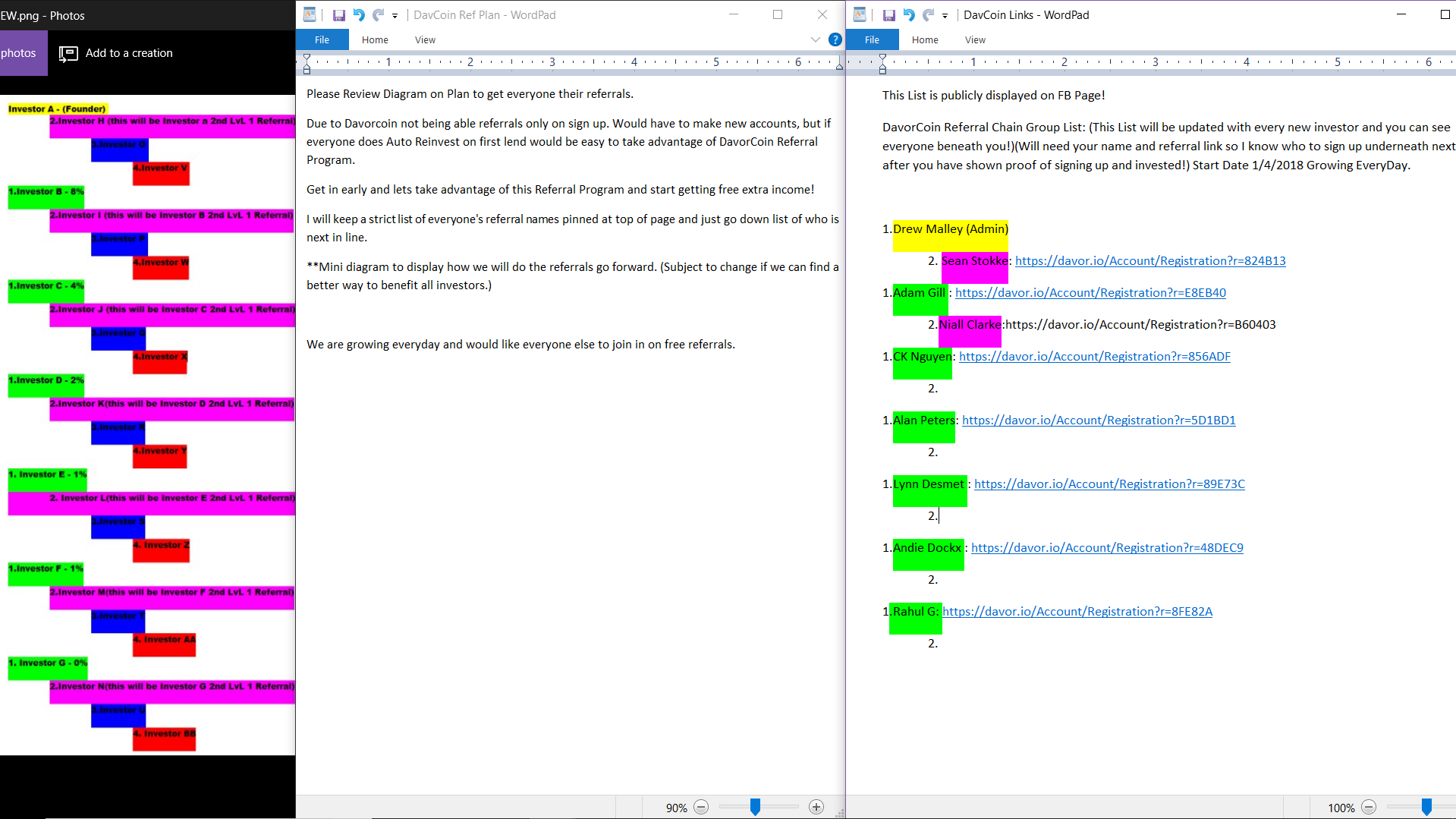Open Home tab in DavCoin Ref Plan
The width and height of the screenshot is (1456, 819).
375,40
